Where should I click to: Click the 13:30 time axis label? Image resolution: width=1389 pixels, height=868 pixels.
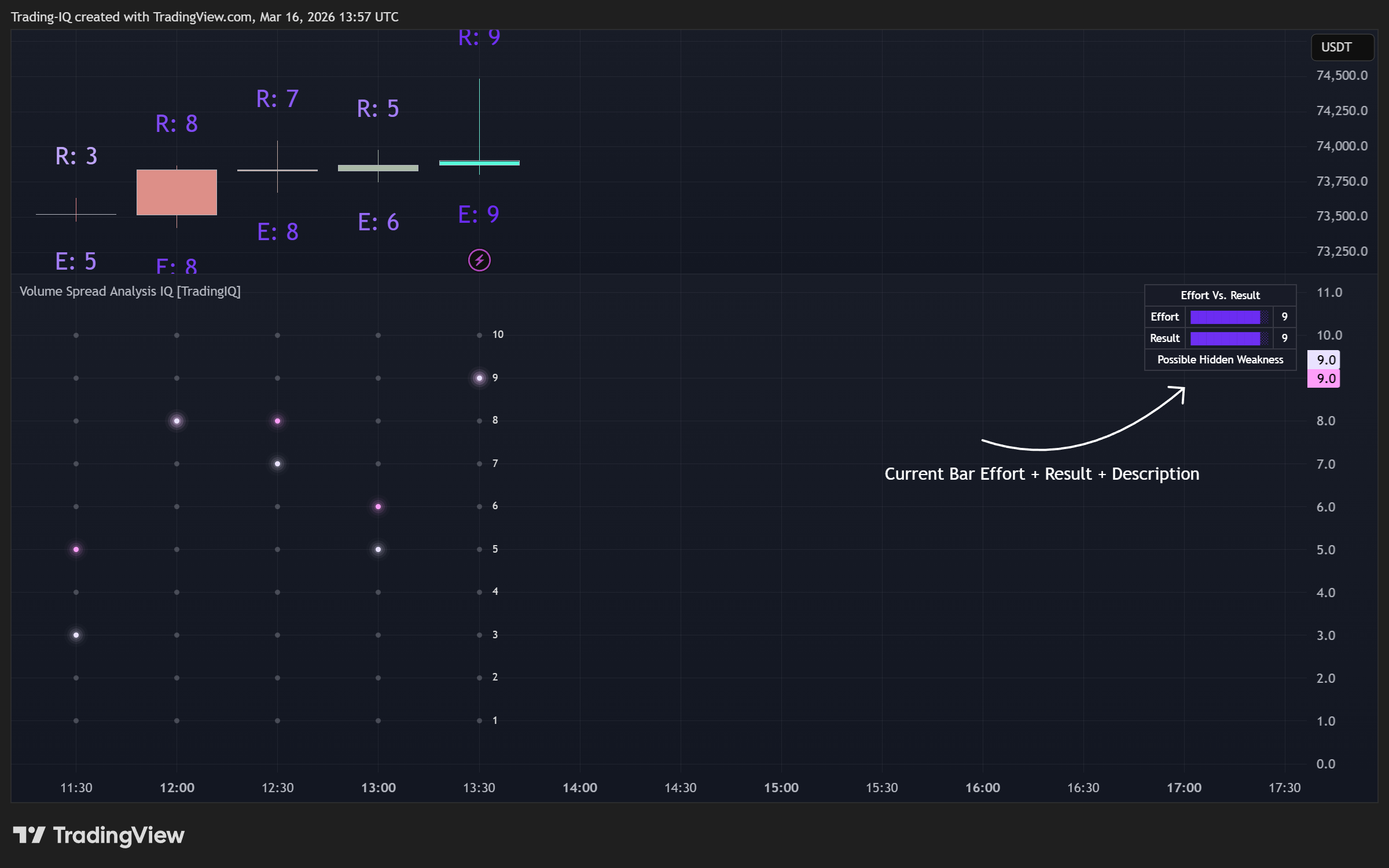pos(479,788)
